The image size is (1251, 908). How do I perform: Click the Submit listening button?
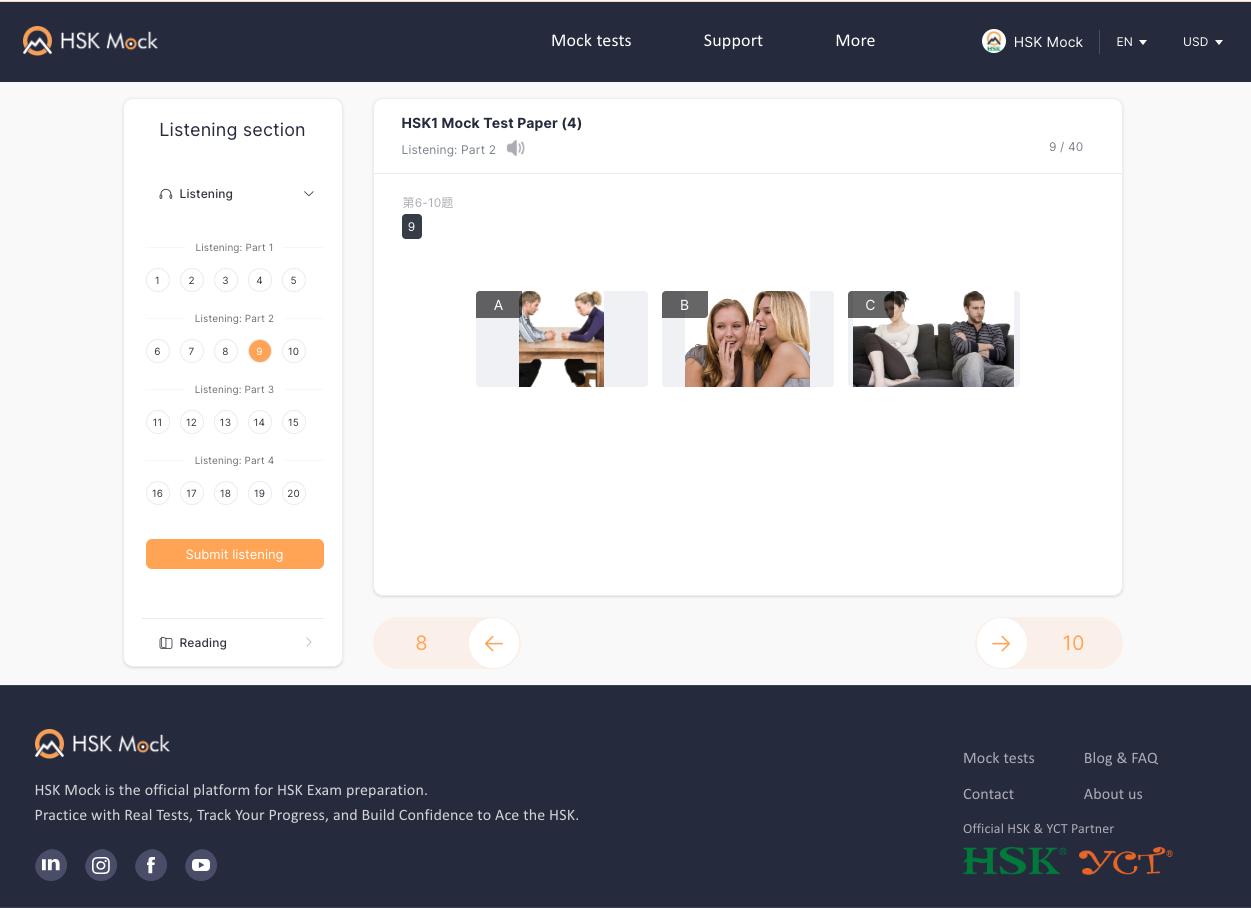[235, 554]
